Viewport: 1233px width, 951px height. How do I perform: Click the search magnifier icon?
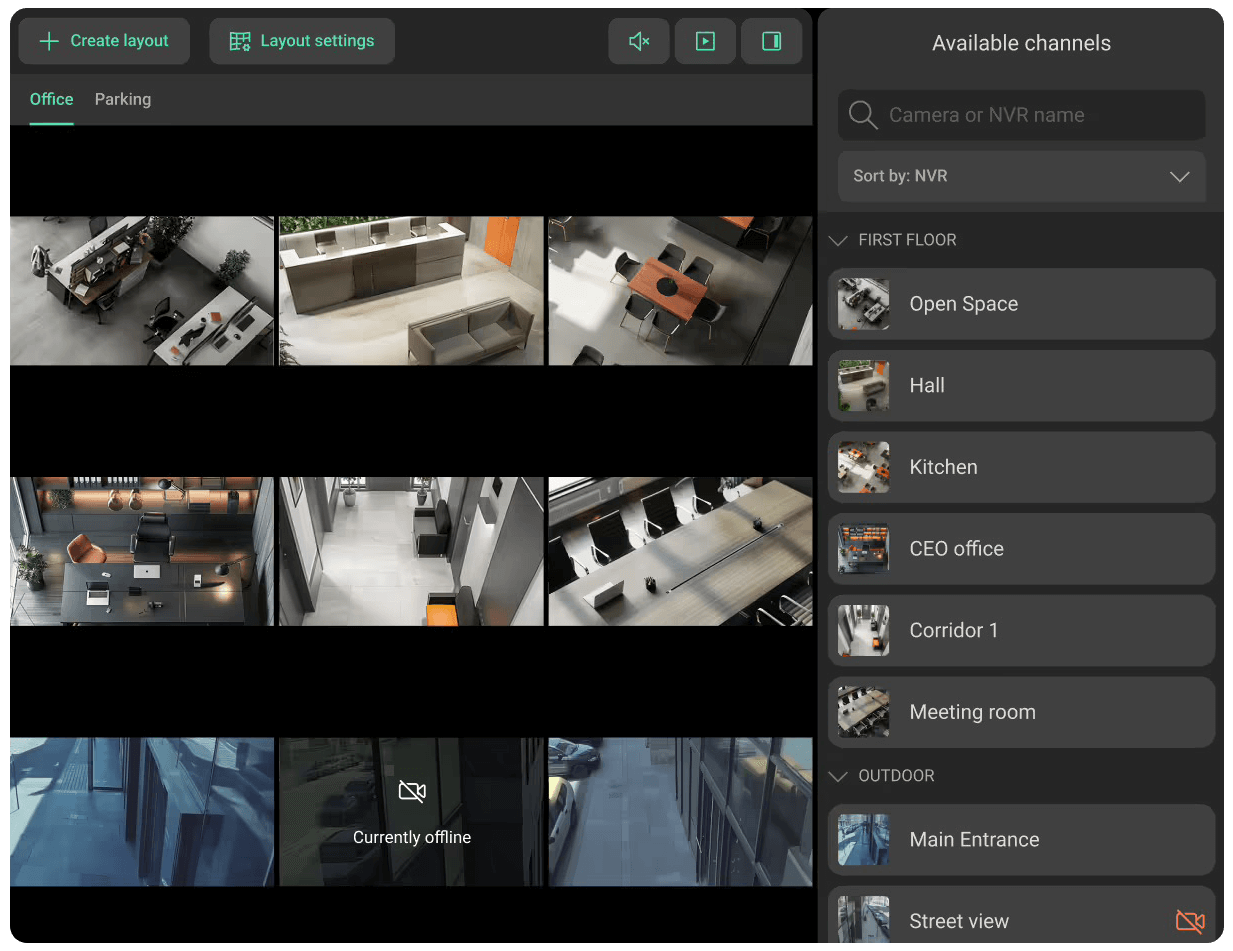862,115
